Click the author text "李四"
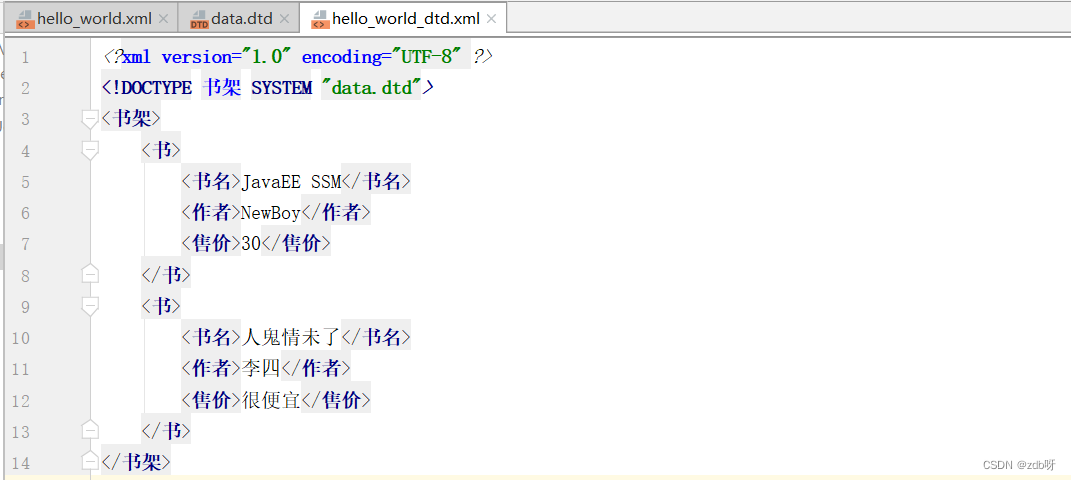Screen dimensions: 1071x480 pos(261,369)
